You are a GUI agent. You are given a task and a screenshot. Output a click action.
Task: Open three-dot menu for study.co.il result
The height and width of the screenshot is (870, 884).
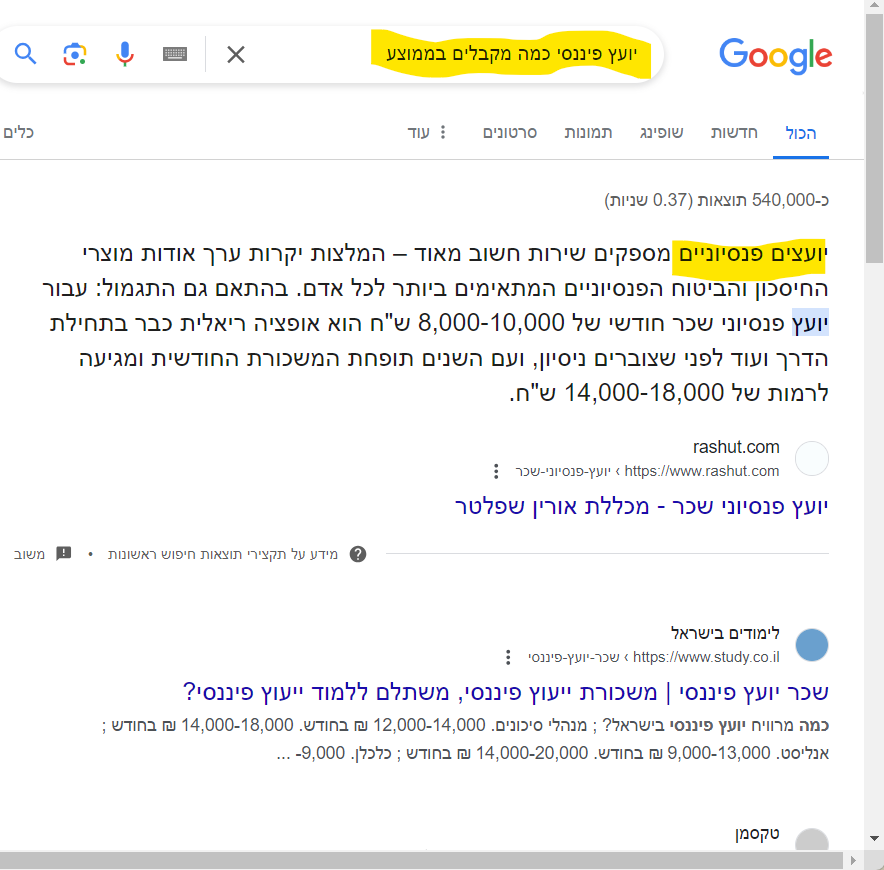click(508, 657)
